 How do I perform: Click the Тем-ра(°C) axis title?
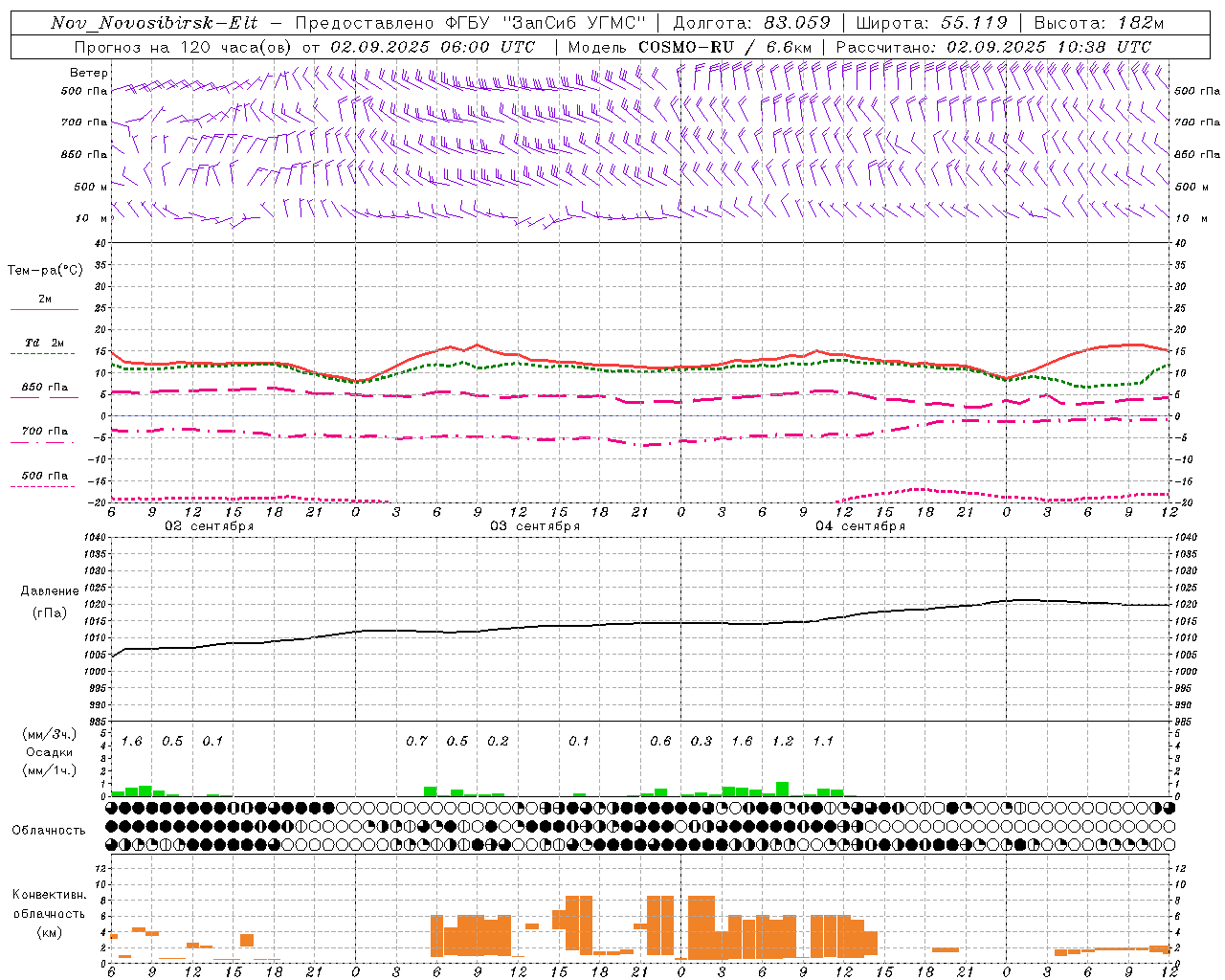(45, 271)
